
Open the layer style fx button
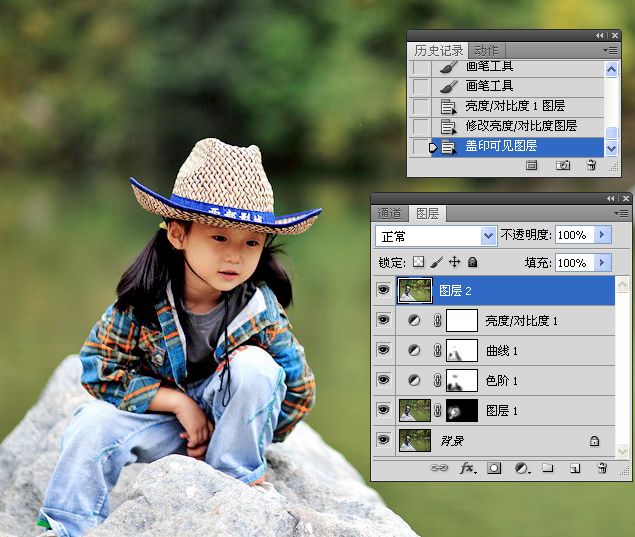[468, 468]
